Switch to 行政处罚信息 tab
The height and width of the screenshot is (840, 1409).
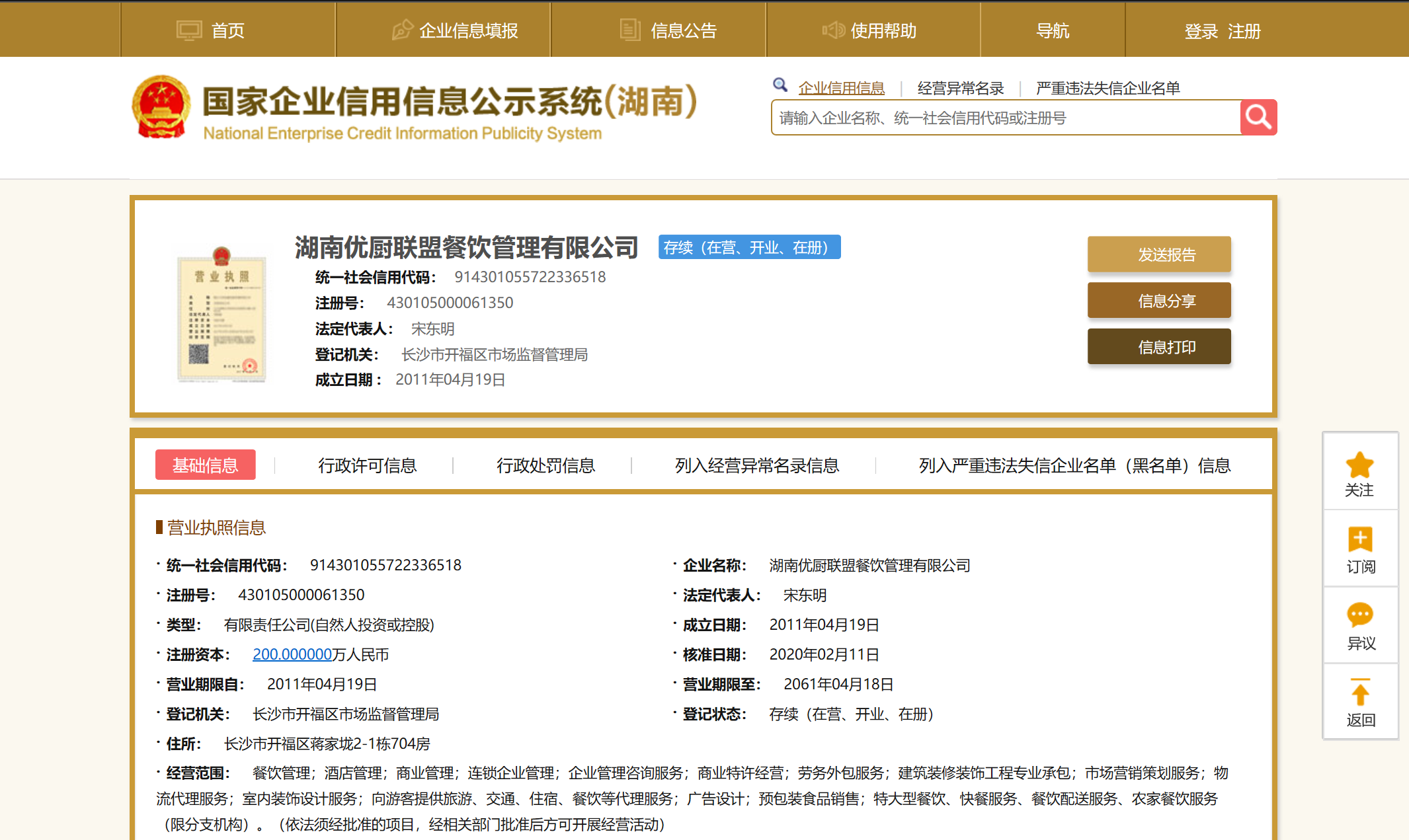(545, 465)
